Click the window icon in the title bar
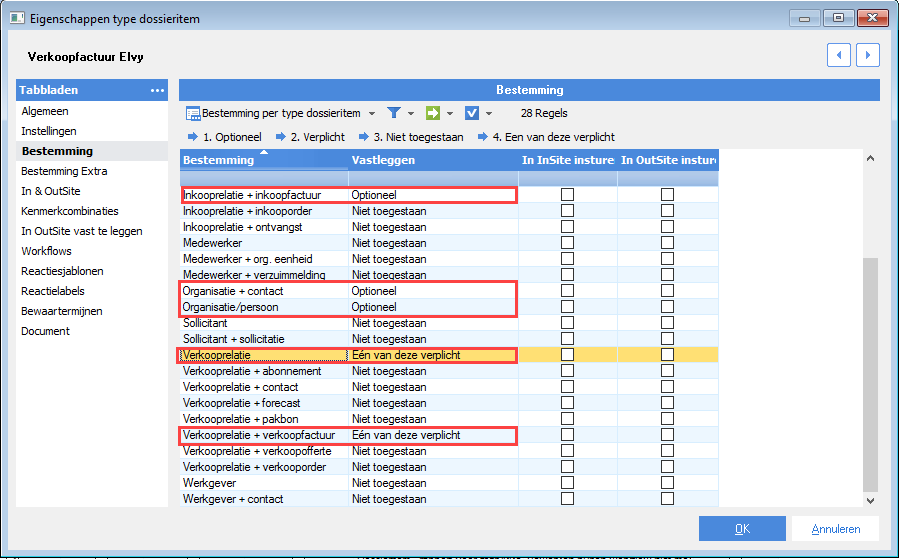This screenshot has height=559, width=901. [17, 18]
